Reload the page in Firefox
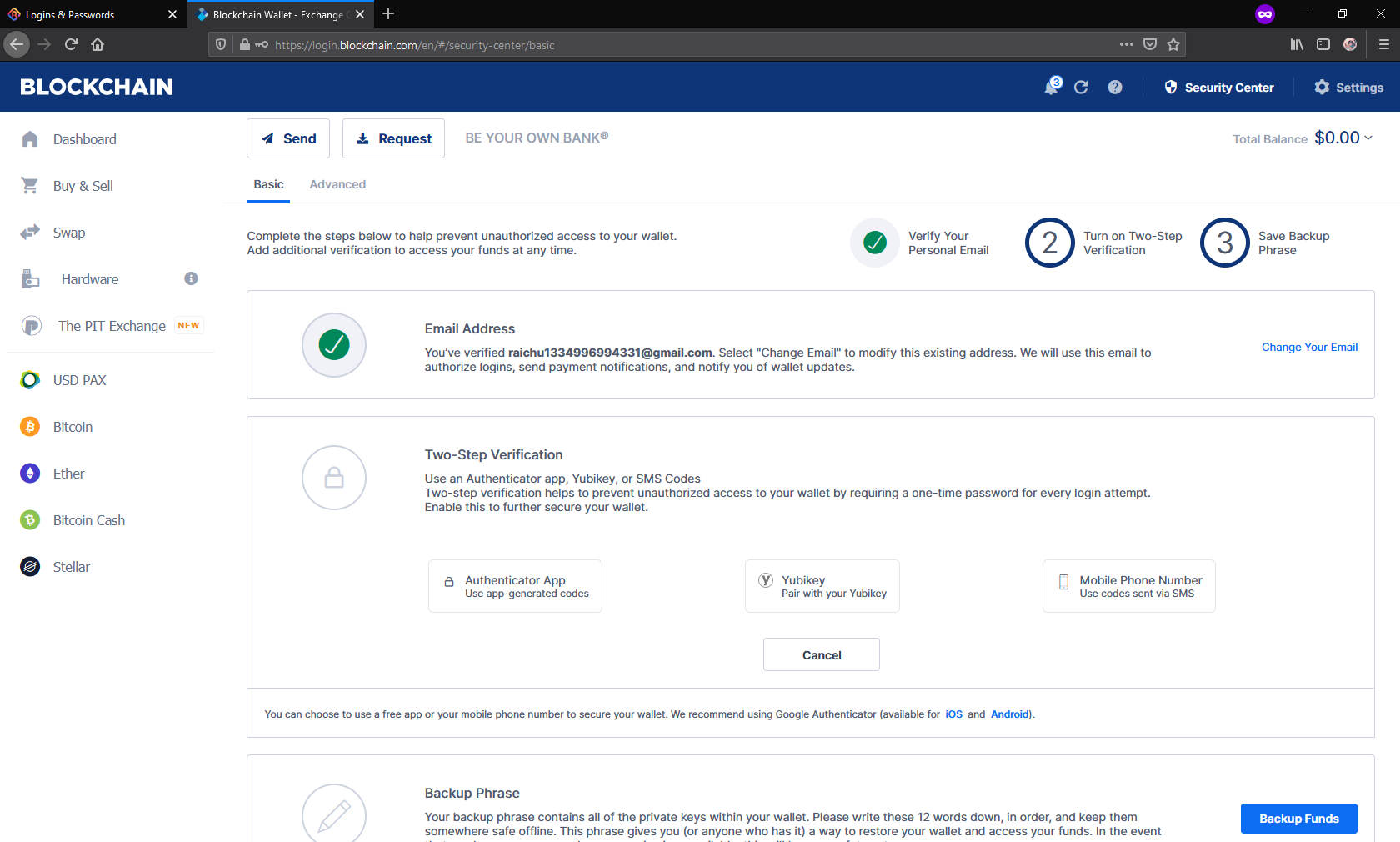Image resolution: width=1400 pixels, height=842 pixels. 71,44
